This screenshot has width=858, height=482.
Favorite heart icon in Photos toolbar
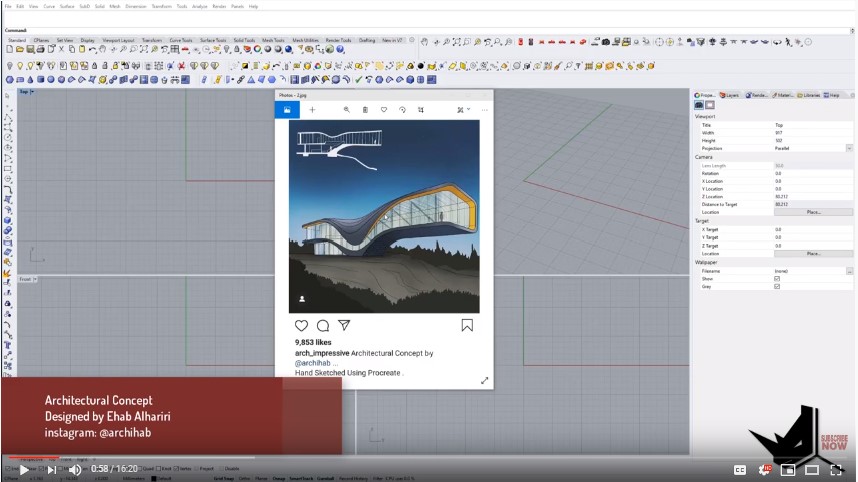tap(384, 109)
